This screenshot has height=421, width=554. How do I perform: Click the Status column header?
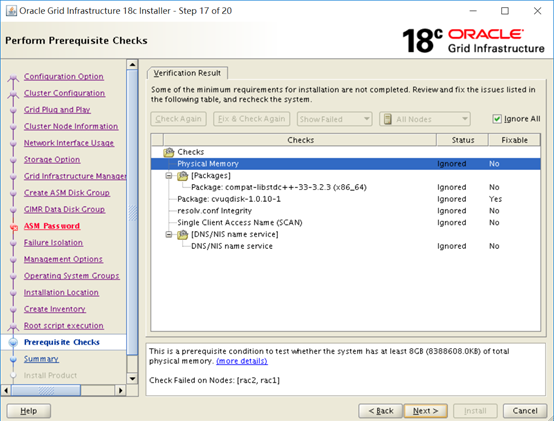pos(462,140)
